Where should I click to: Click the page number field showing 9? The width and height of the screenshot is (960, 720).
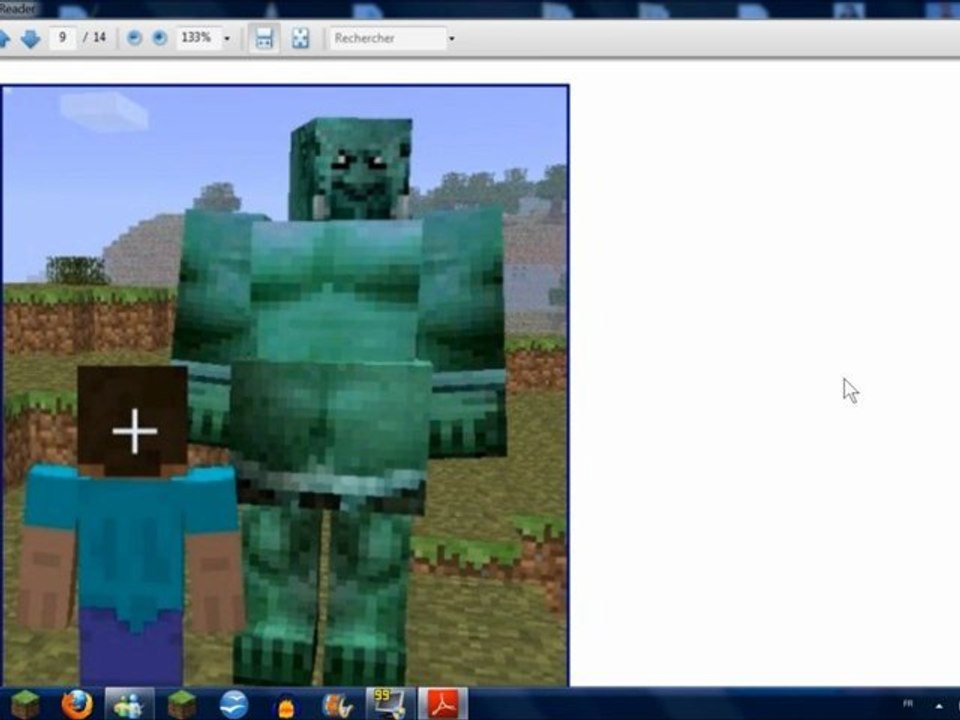point(62,38)
